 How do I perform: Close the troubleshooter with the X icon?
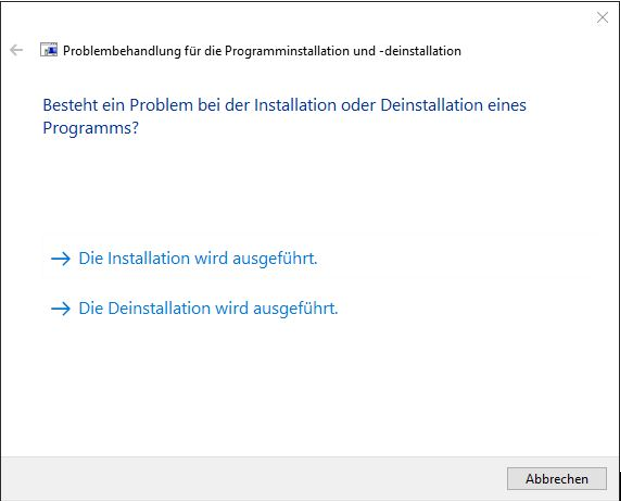[x=602, y=17]
